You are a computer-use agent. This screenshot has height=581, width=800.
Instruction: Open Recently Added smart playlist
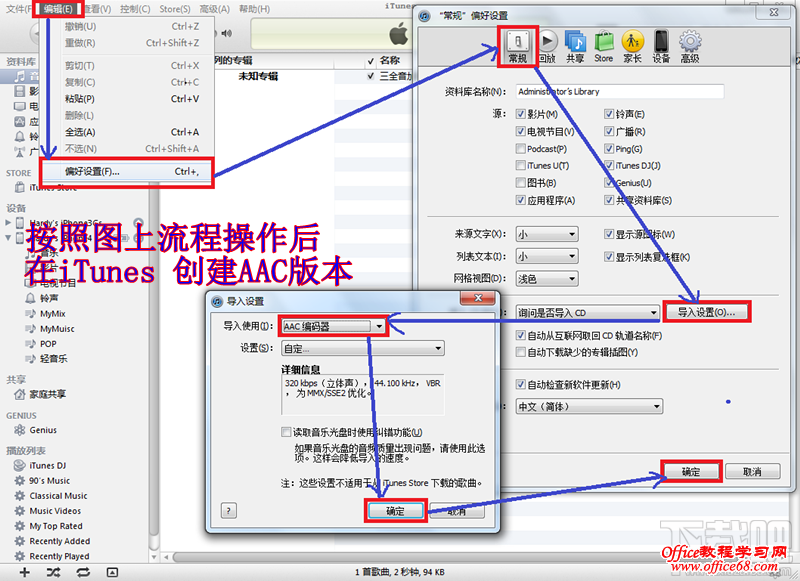point(59,541)
